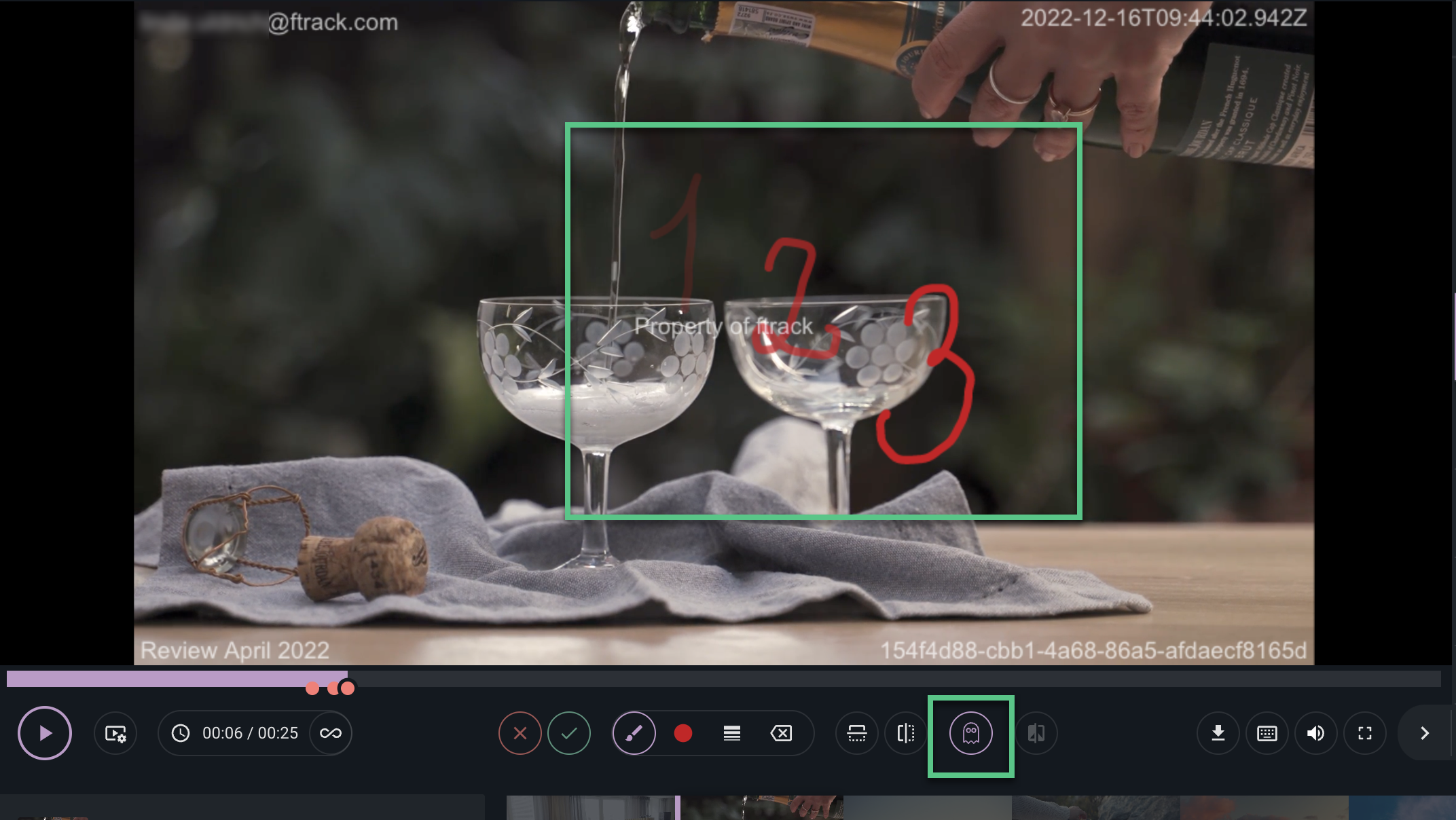Toggle ghosting onion-skin annotations icon
The width and height of the screenshot is (1456, 820).
coord(971,733)
